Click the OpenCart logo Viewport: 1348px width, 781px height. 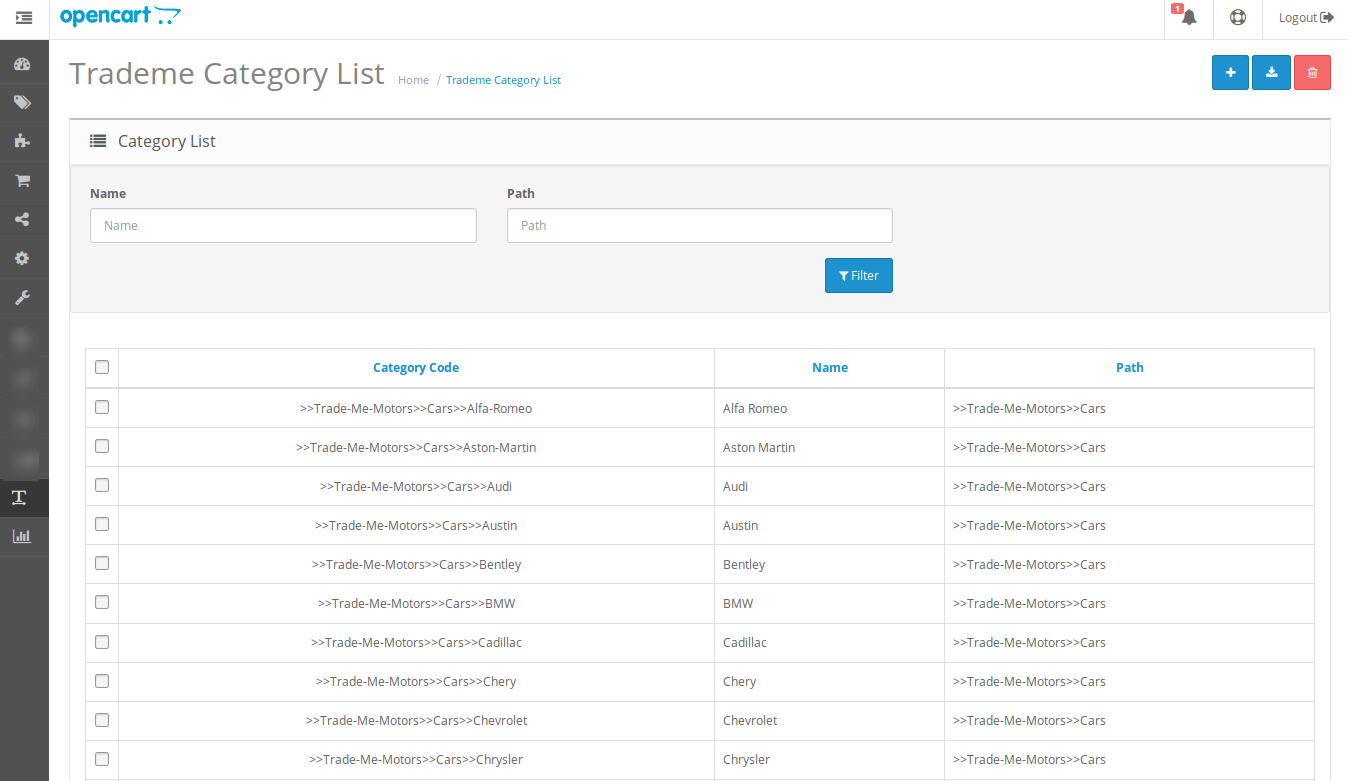tap(121, 16)
